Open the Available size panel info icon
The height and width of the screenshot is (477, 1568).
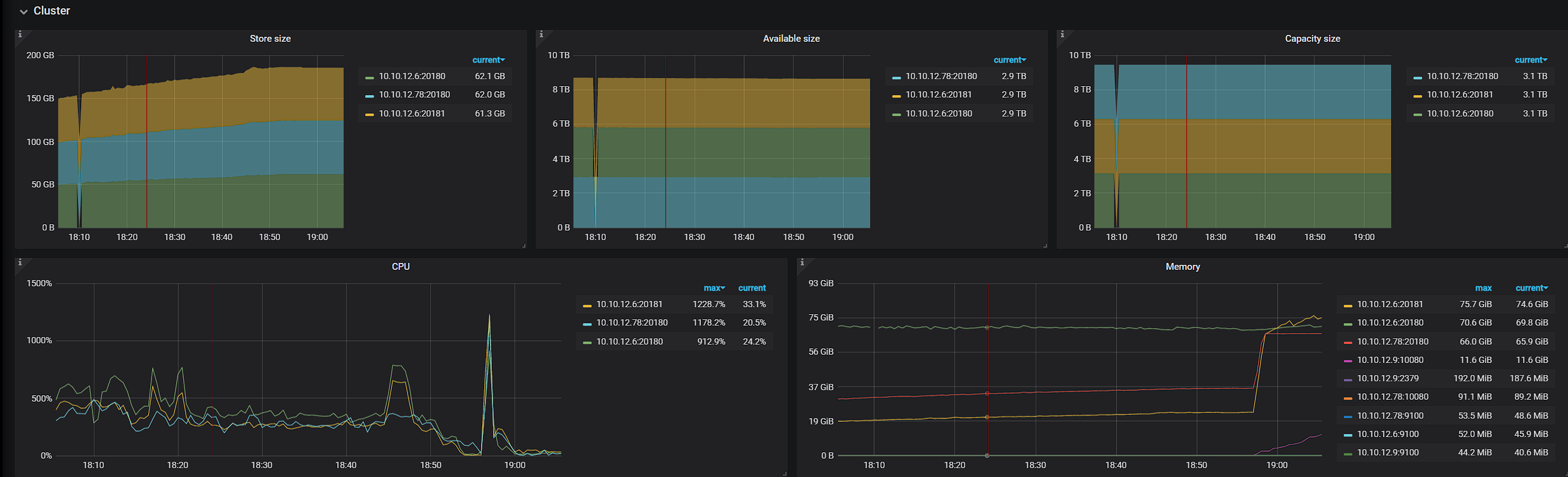pyautogui.click(x=541, y=34)
